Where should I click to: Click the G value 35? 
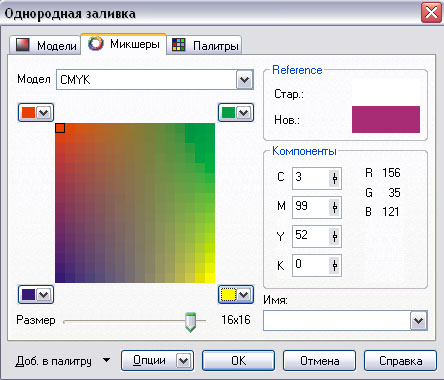[x=394, y=192]
